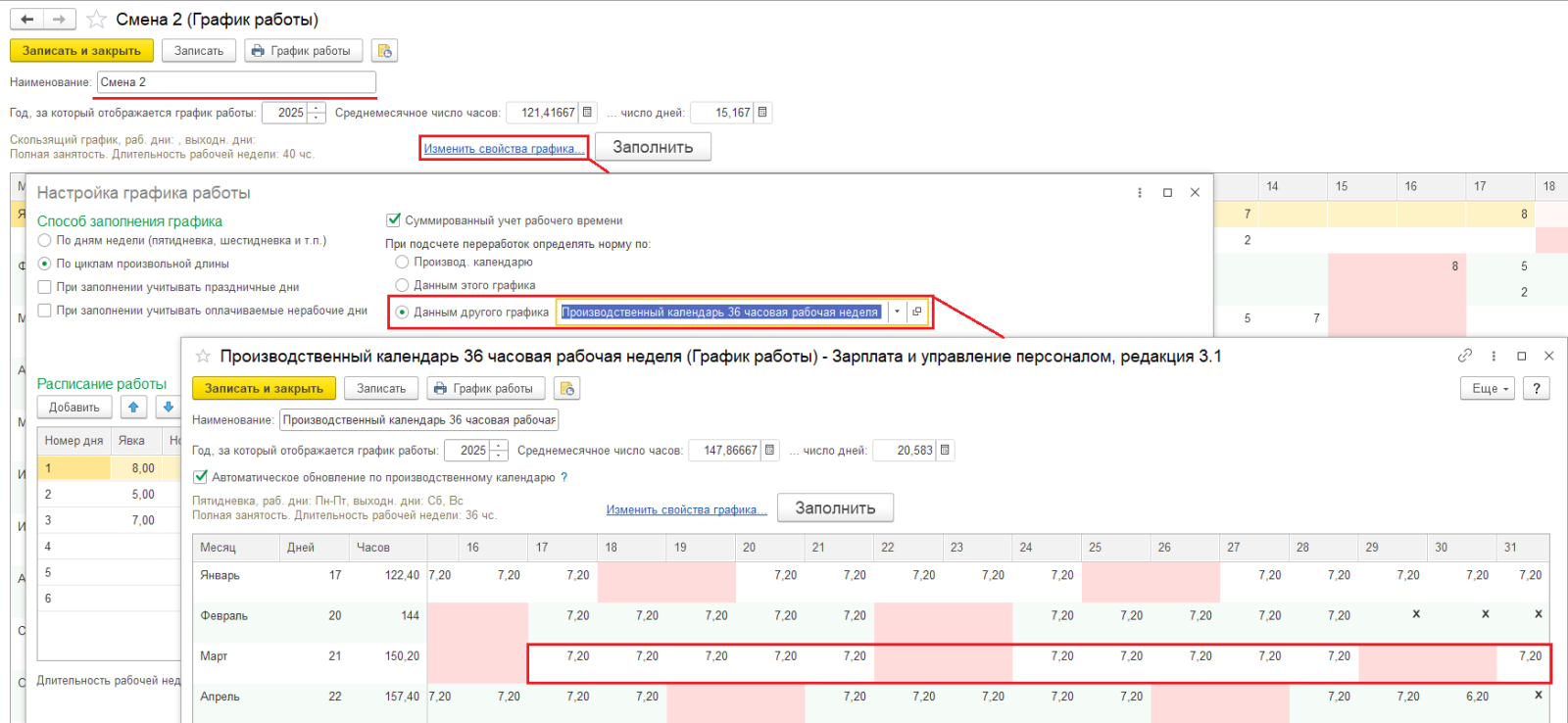Open three-dot menu of Настройка графика работы dialog
The height and width of the screenshot is (723, 1568).
(x=1139, y=193)
